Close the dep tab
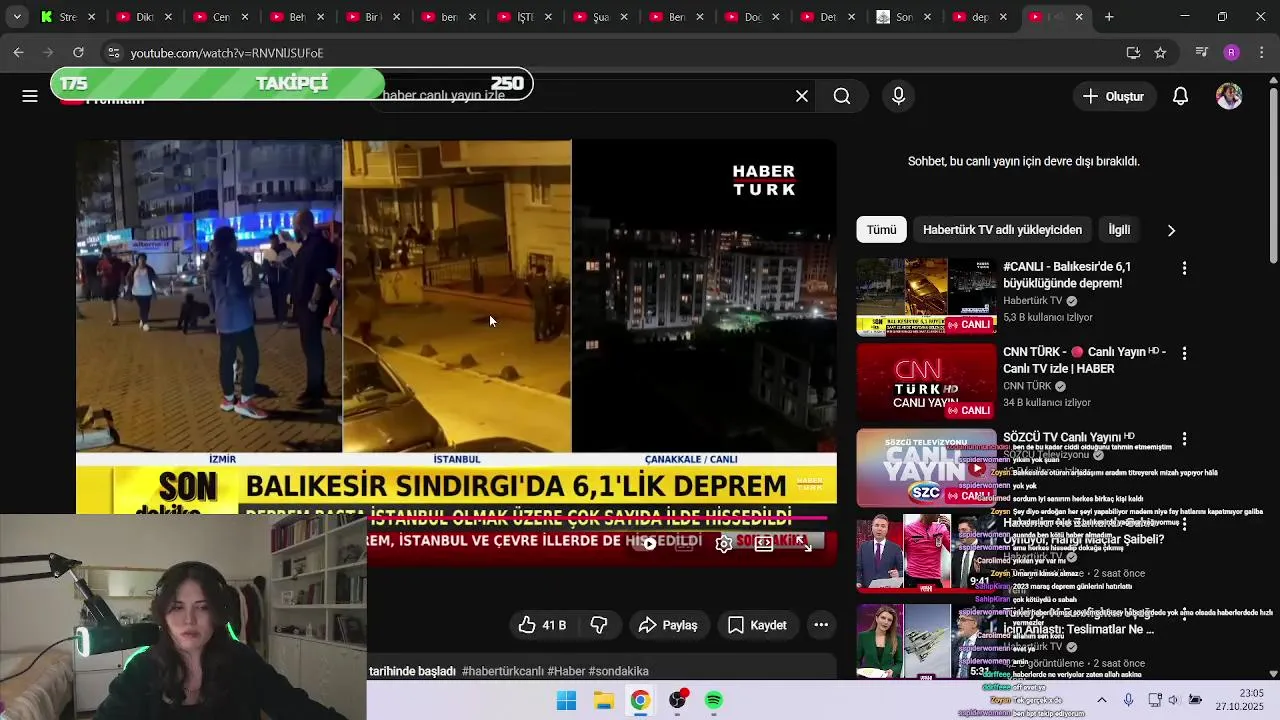The image size is (1280, 720). pyautogui.click(x=1003, y=17)
